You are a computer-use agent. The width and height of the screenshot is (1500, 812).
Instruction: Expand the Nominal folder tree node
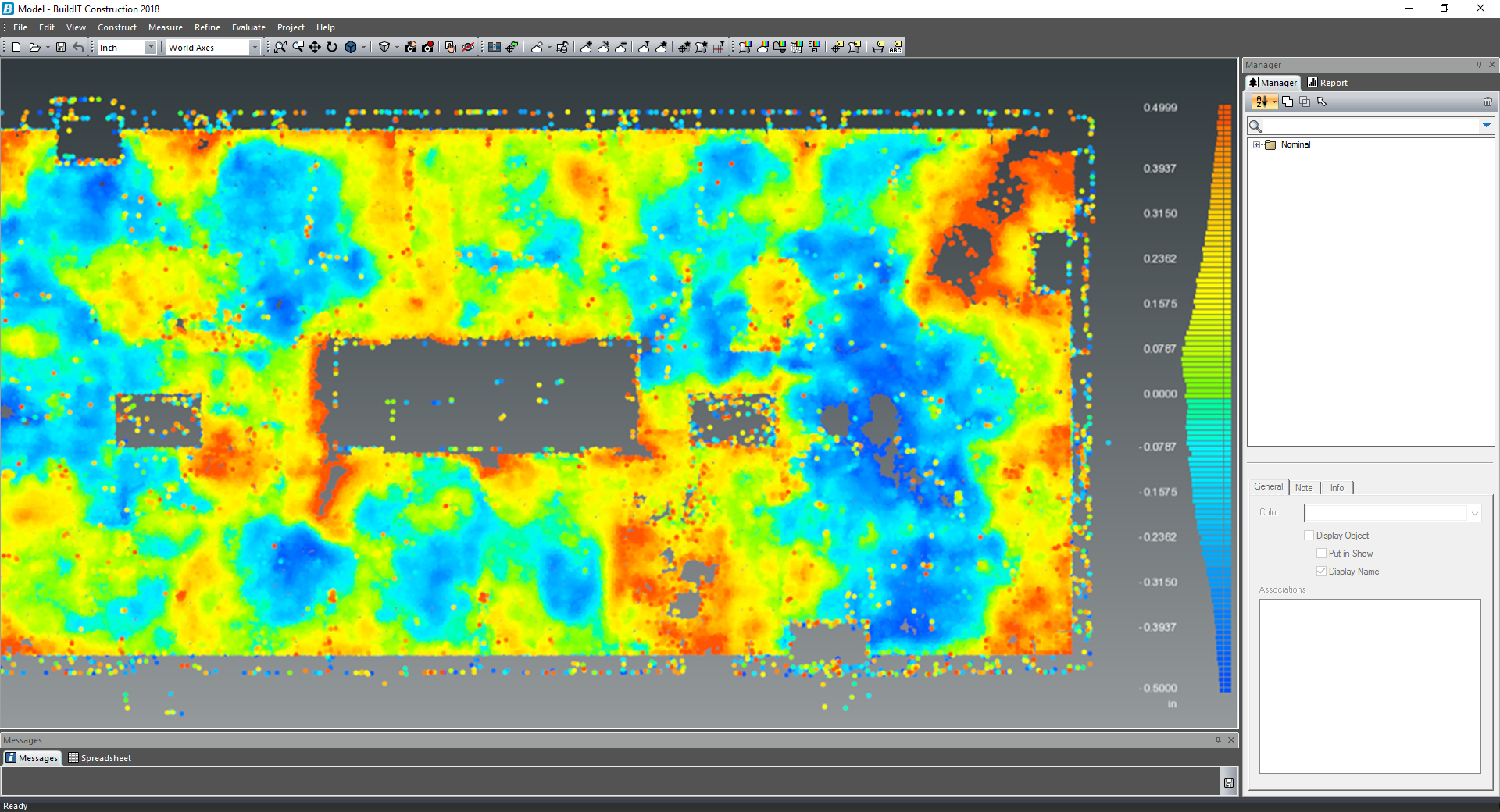point(1256,144)
